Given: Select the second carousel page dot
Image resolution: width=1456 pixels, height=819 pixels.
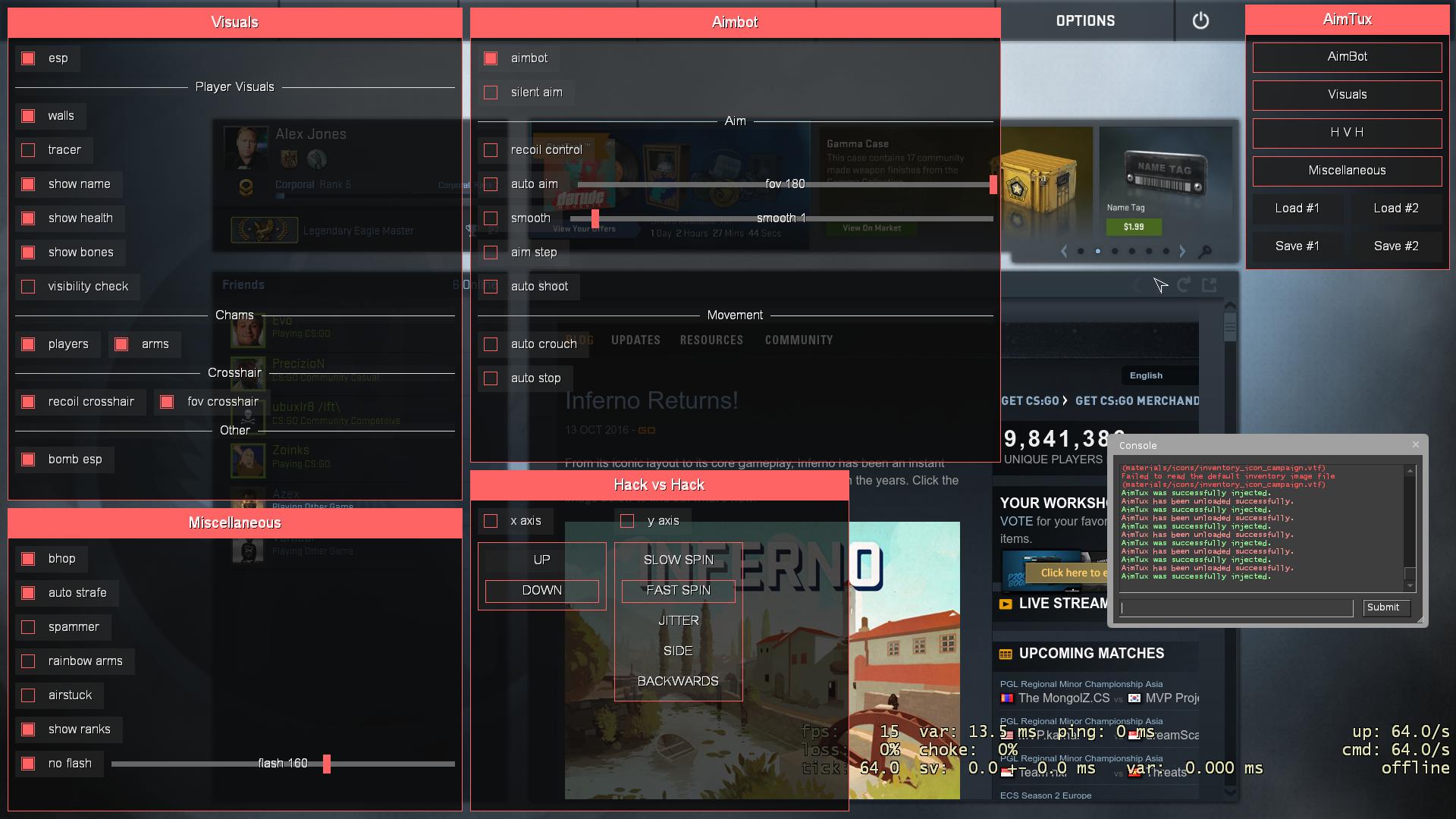Looking at the screenshot, I should point(1098,251).
